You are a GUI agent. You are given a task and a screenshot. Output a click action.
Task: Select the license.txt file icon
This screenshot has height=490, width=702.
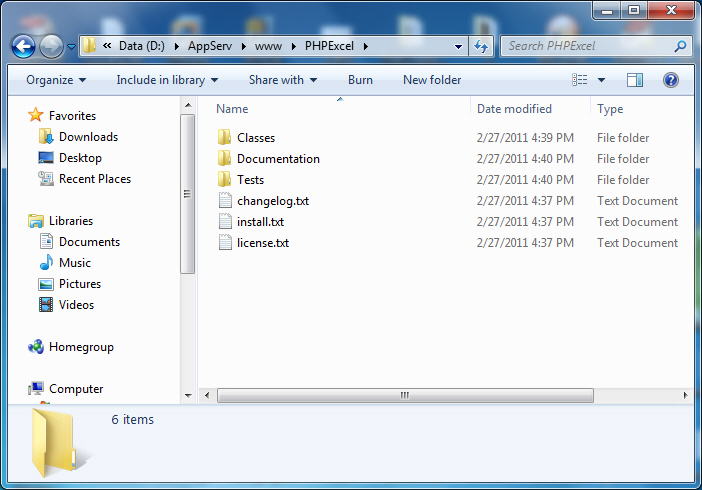(x=225, y=243)
